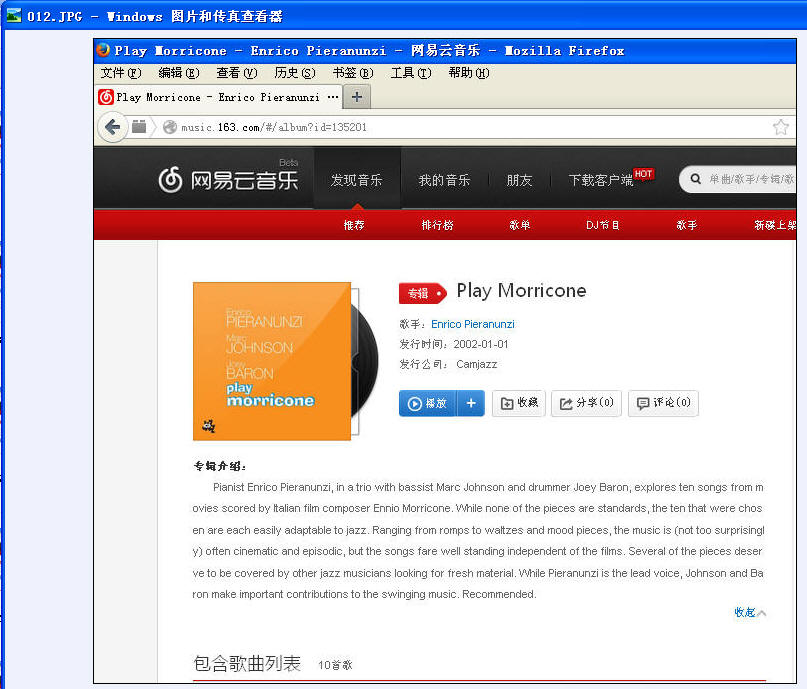Select the 新碟上架 sub-navigation item
The width and height of the screenshot is (807, 689).
775,225
